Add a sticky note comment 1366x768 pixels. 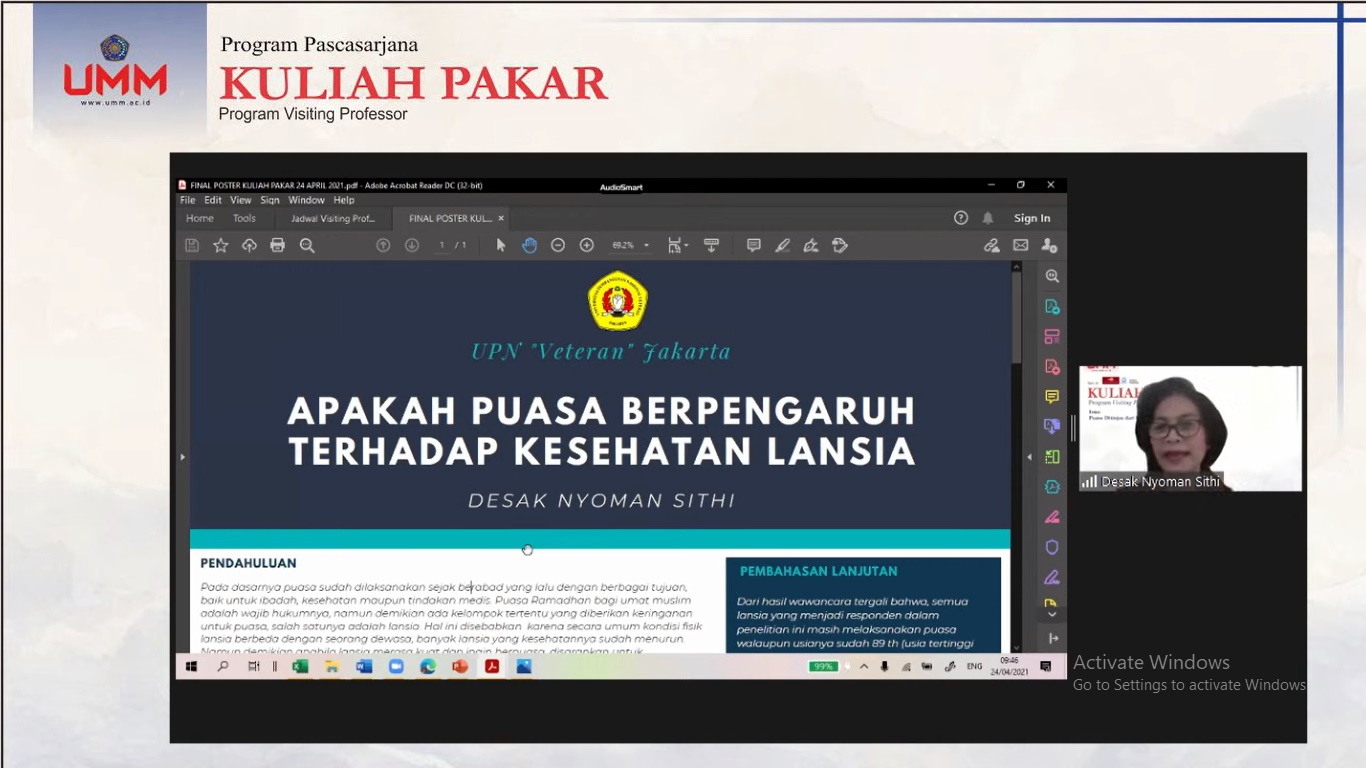point(753,246)
